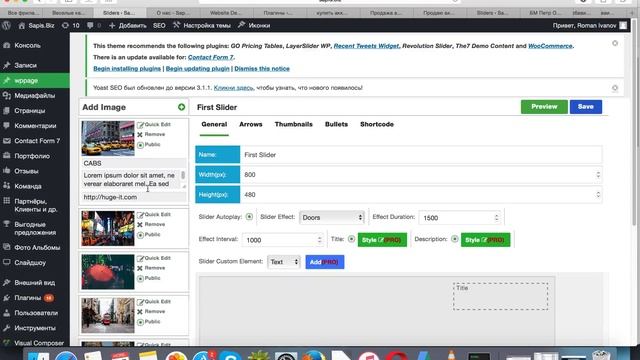Follow the Begin updating plugin link
Viewport: 640px width, 360px height.
point(198,69)
